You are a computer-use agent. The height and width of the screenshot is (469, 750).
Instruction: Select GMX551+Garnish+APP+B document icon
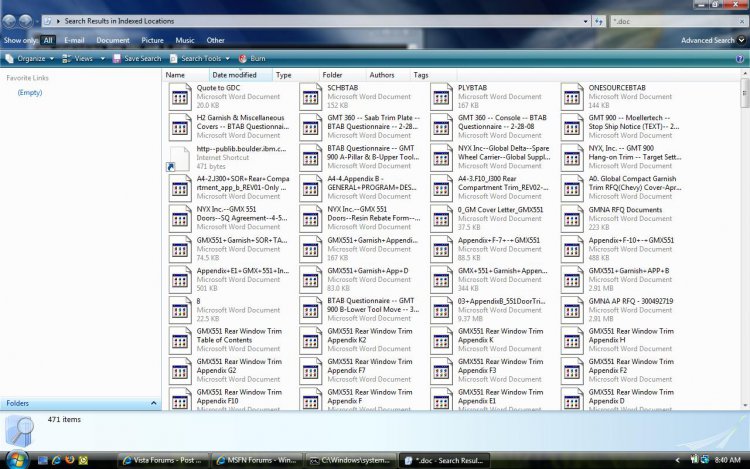click(572, 280)
